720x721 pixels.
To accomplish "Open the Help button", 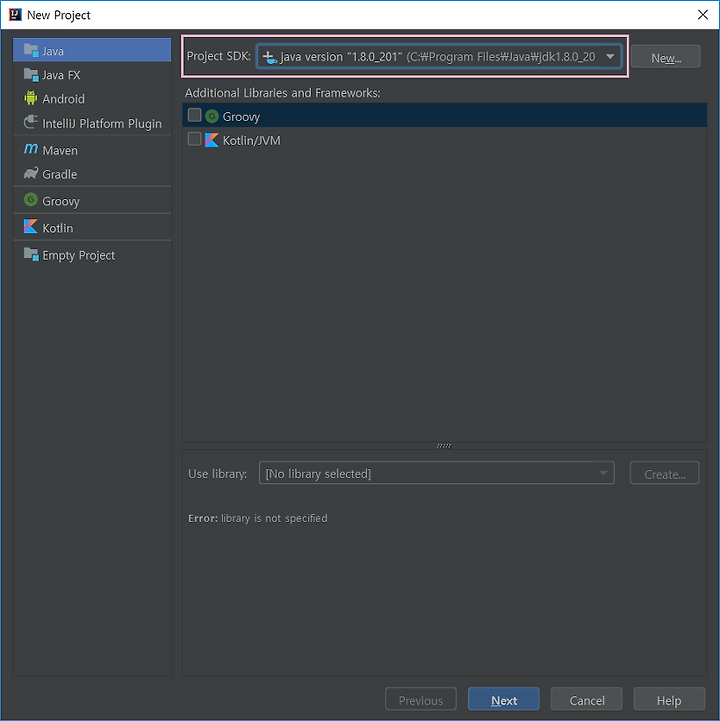I will point(669,700).
